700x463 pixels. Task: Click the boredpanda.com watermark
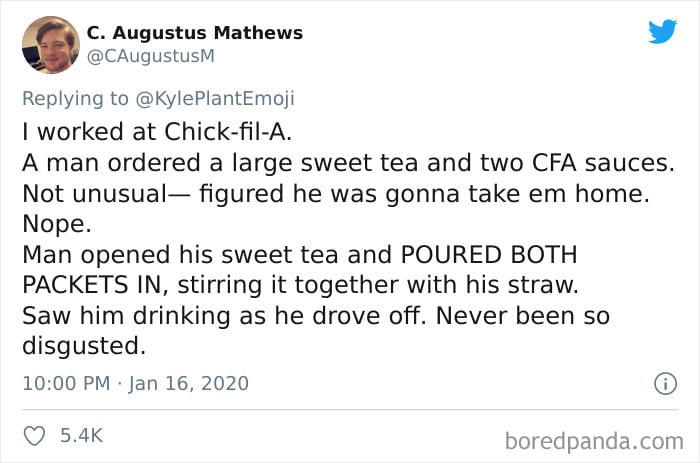(x=594, y=441)
